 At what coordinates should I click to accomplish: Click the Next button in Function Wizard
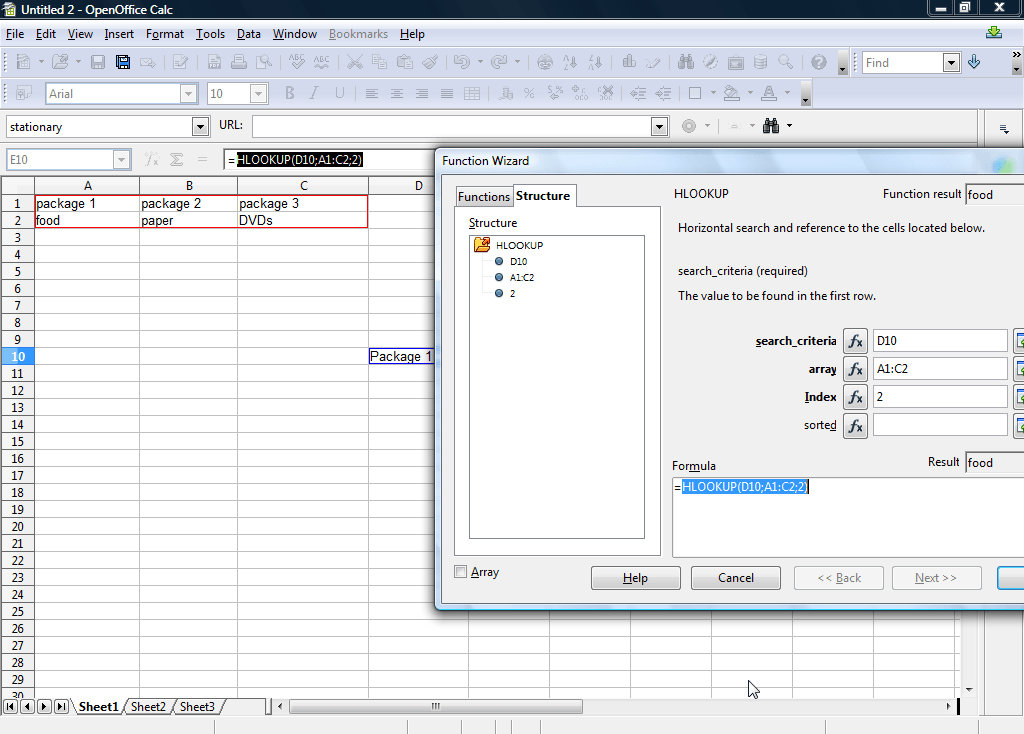(x=936, y=577)
